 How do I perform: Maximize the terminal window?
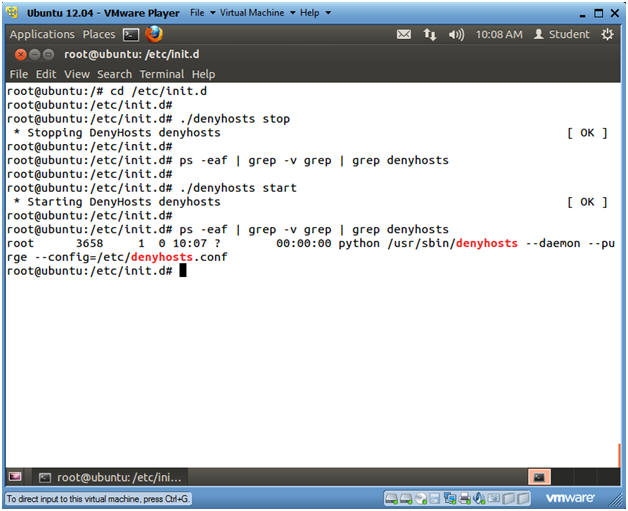(x=48, y=54)
